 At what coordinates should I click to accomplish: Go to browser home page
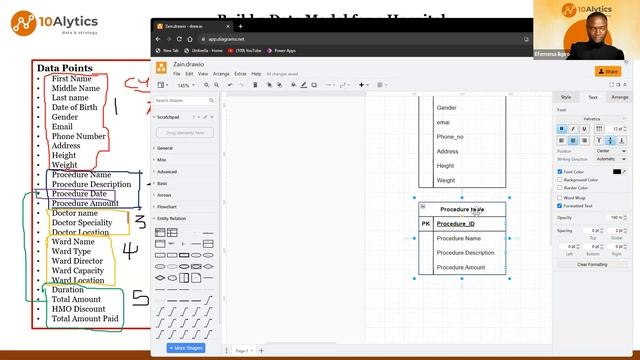tap(190, 39)
